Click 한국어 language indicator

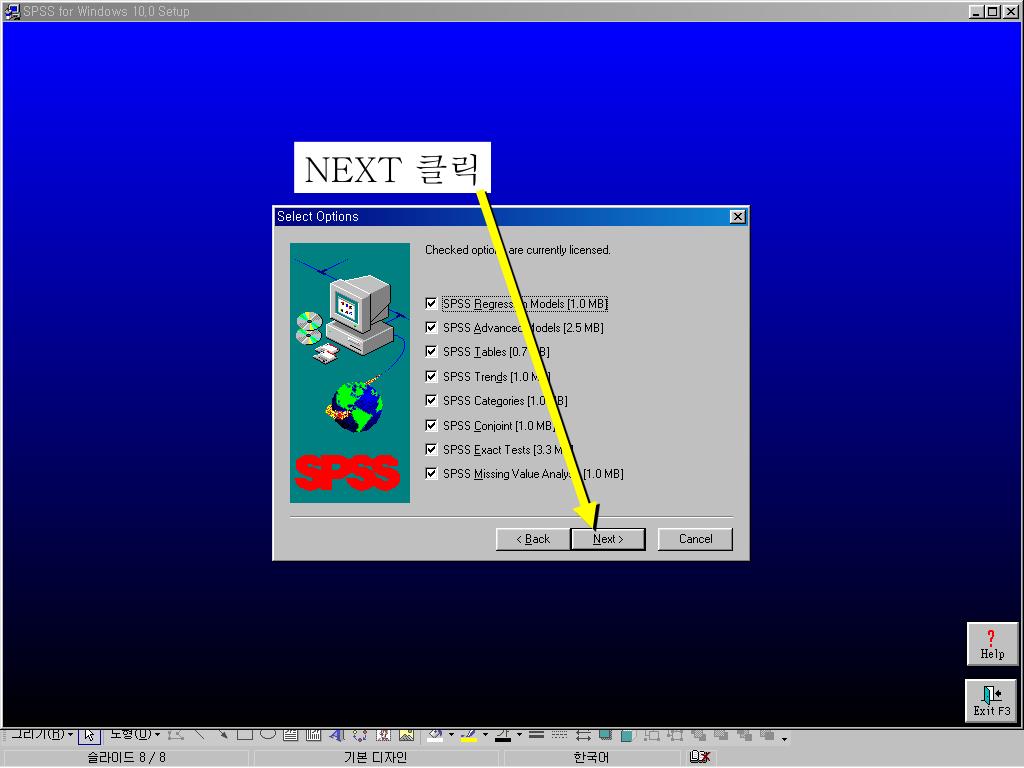pyautogui.click(x=591, y=758)
